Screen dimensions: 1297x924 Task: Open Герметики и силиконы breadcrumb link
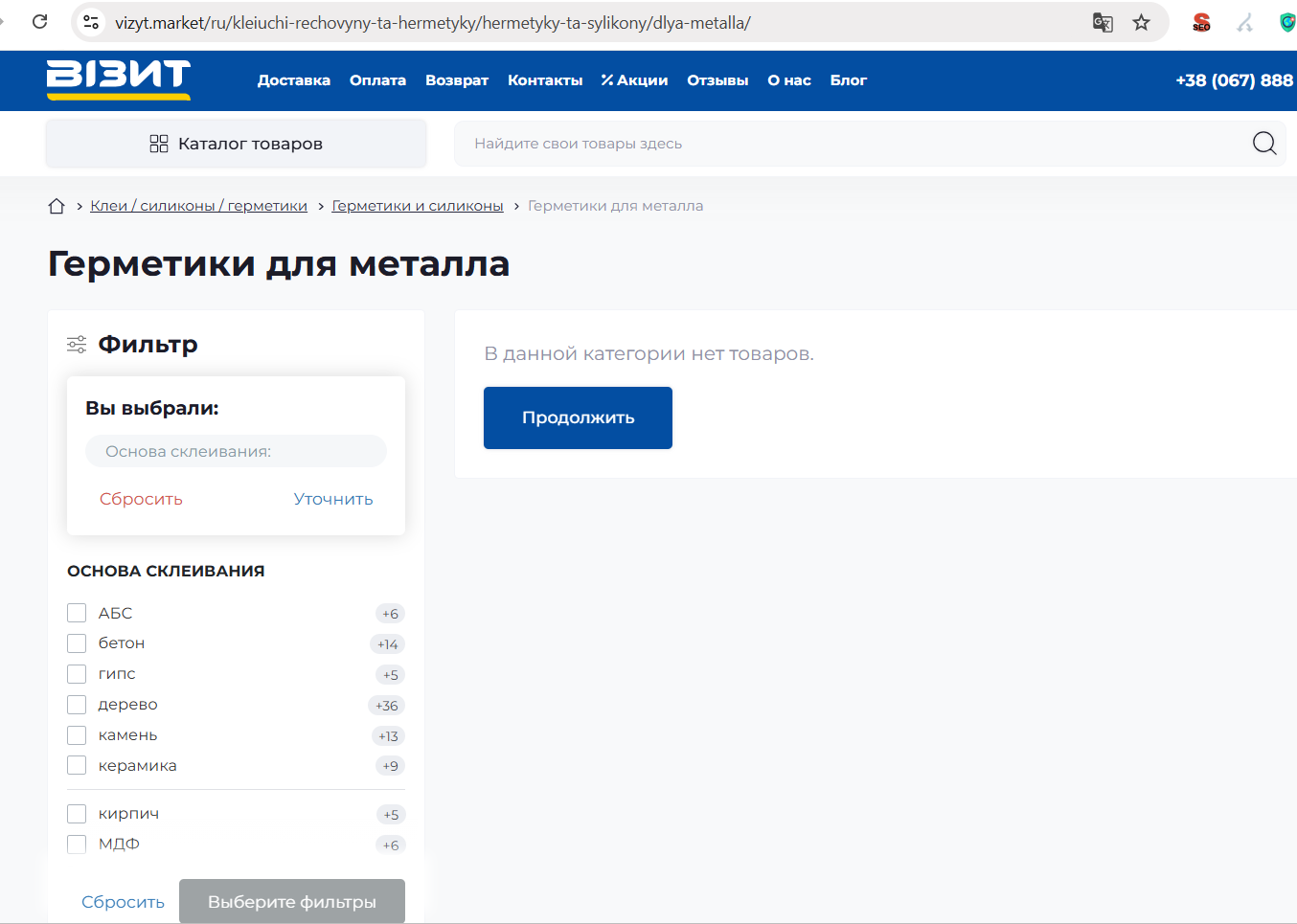pyautogui.click(x=418, y=206)
